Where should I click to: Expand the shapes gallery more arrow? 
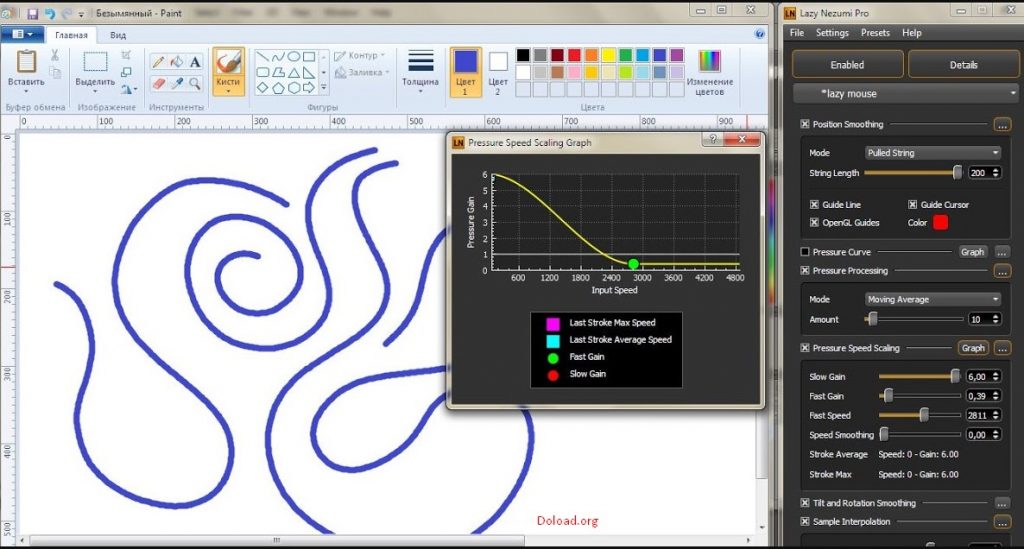324,87
